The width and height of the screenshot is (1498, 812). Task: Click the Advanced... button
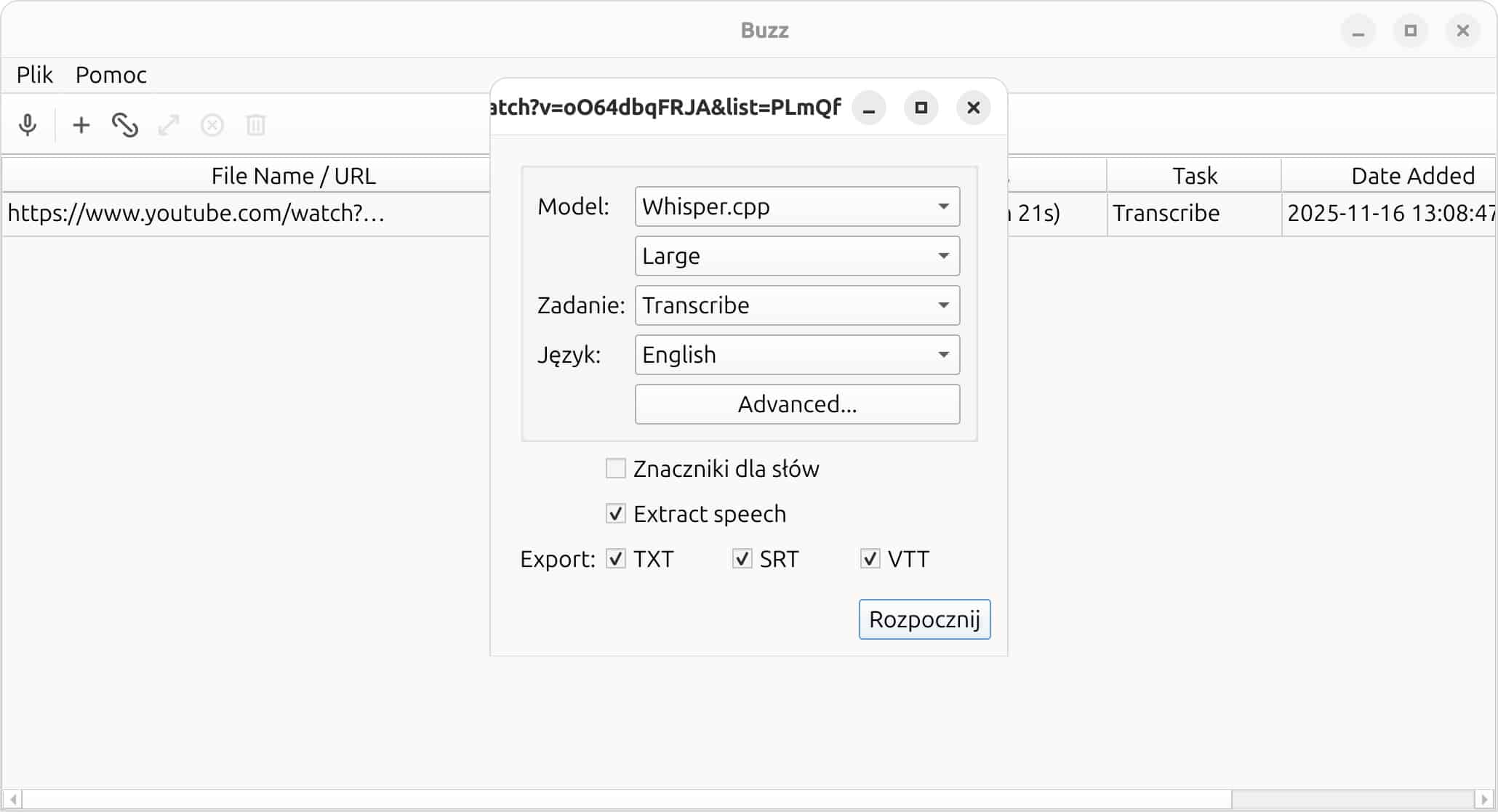[797, 404]
